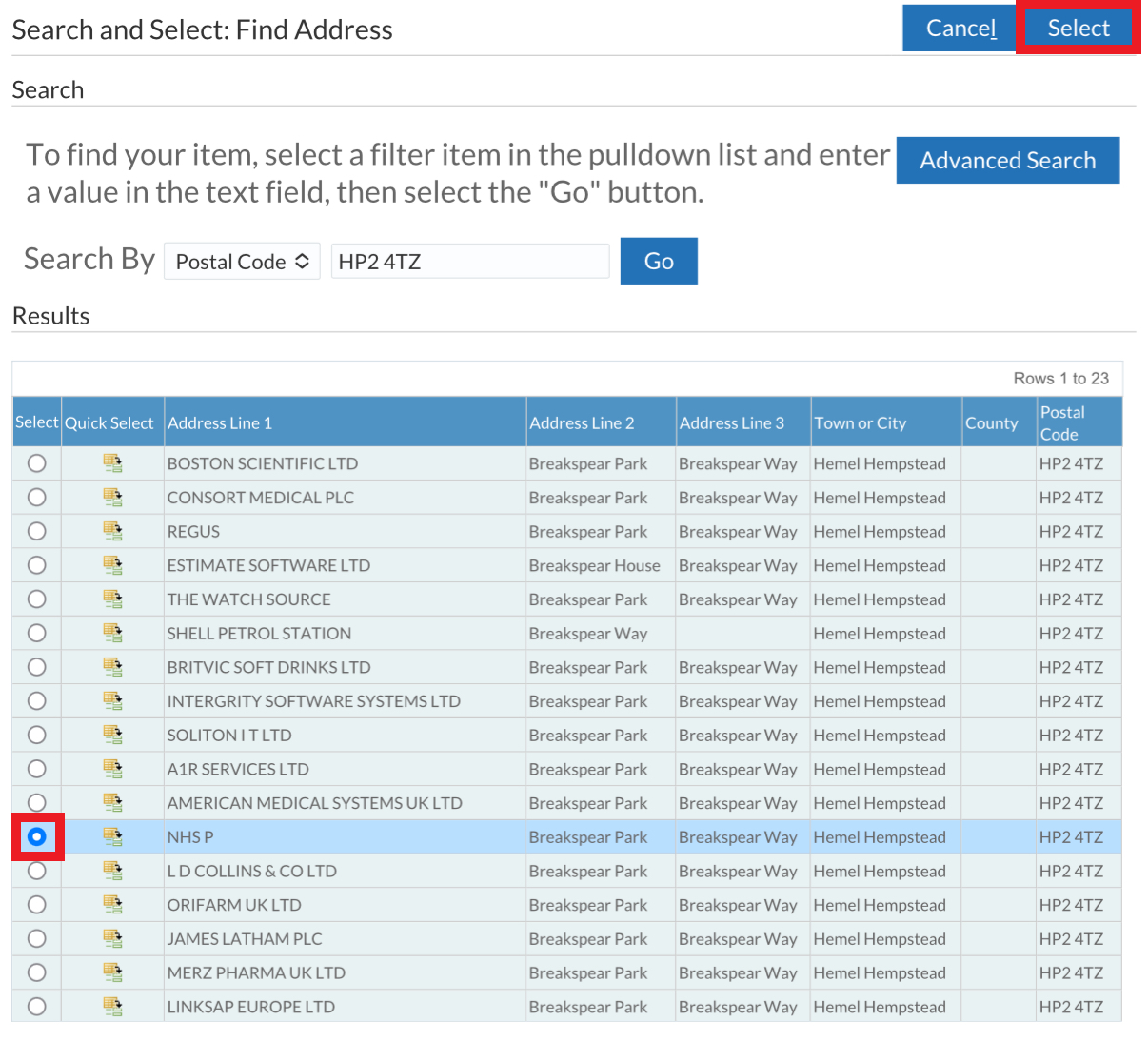Click the Address Line 1 column header

[x=220, y=422]
